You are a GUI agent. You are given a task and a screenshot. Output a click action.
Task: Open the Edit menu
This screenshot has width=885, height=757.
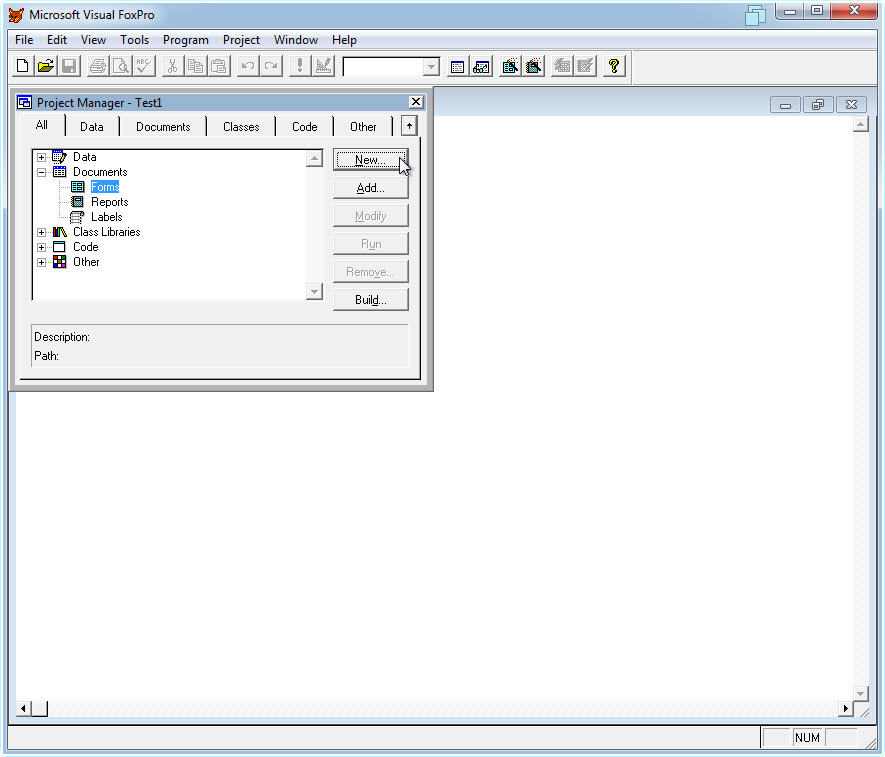pyautogui.click(x=57, y=40)
